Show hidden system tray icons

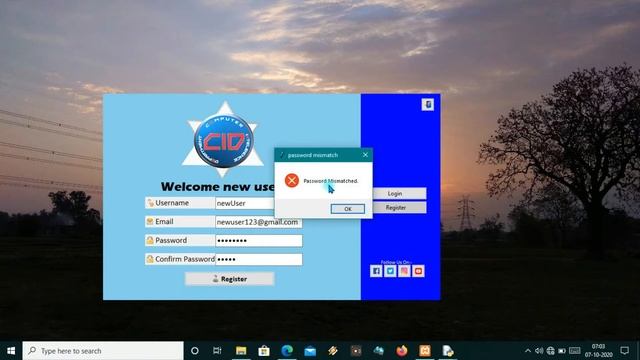click(x=528, y=351)
